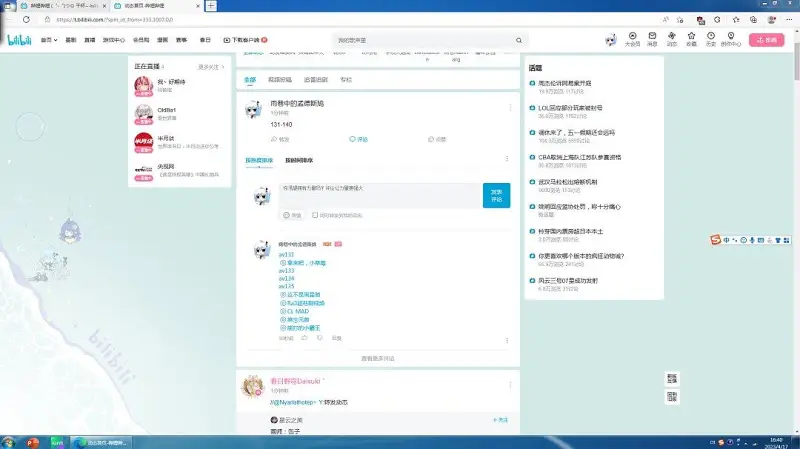800x449 pixels.
Task: Click the bilibili logo in the header
Action: point(19,40)
